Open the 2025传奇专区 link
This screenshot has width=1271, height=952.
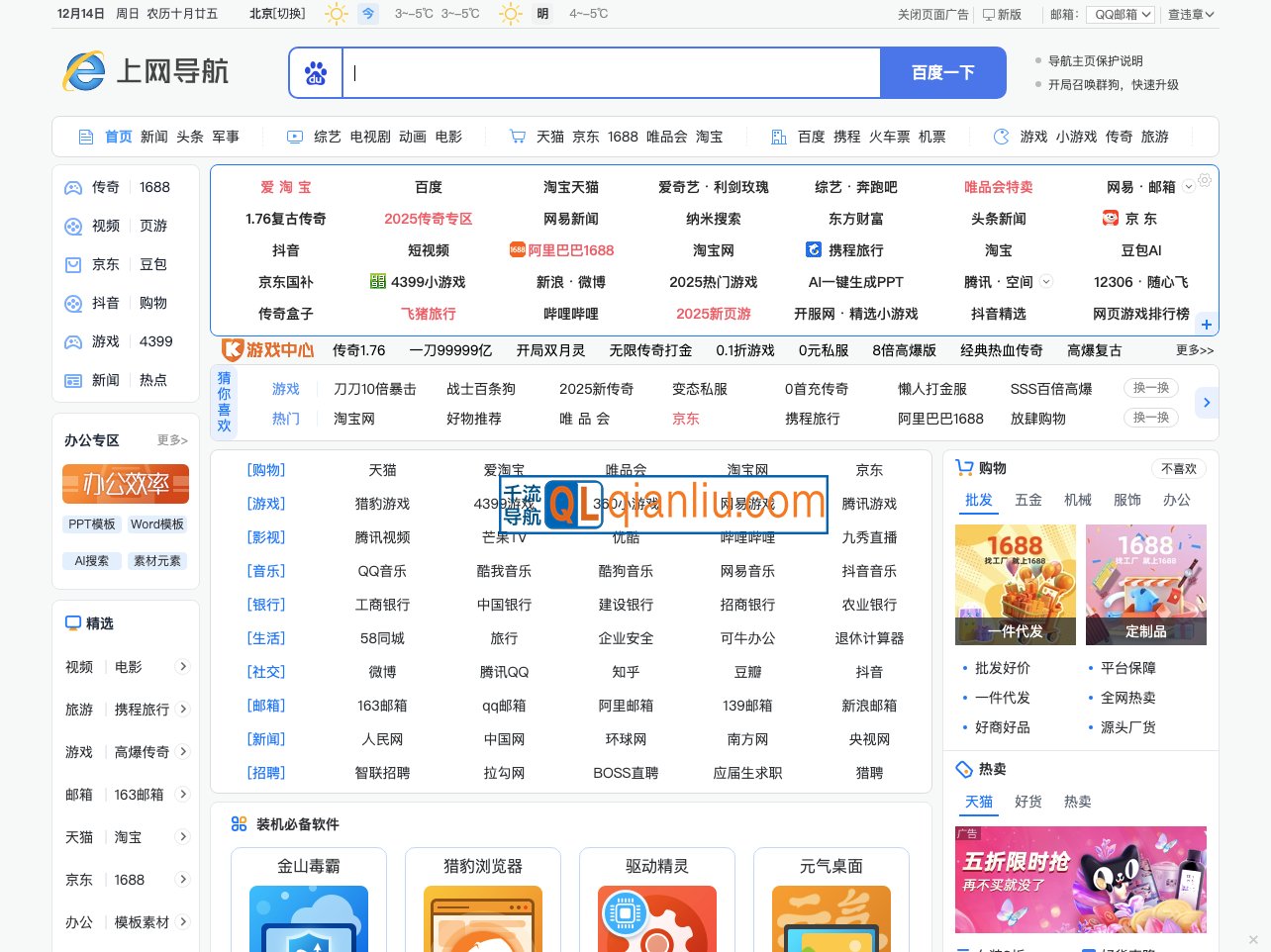(x=428, y=219)
